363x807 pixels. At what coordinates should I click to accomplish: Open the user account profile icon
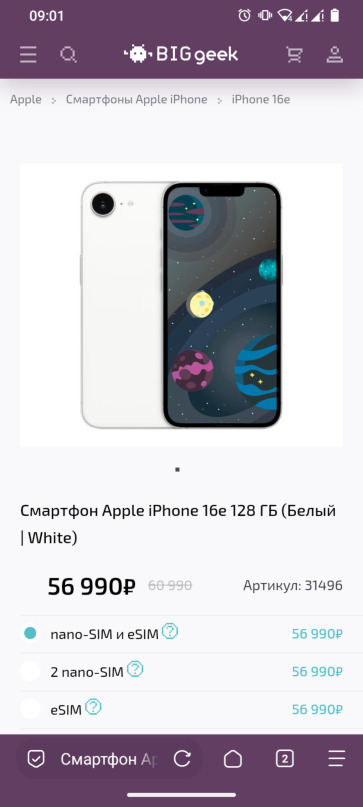[335, 55]
